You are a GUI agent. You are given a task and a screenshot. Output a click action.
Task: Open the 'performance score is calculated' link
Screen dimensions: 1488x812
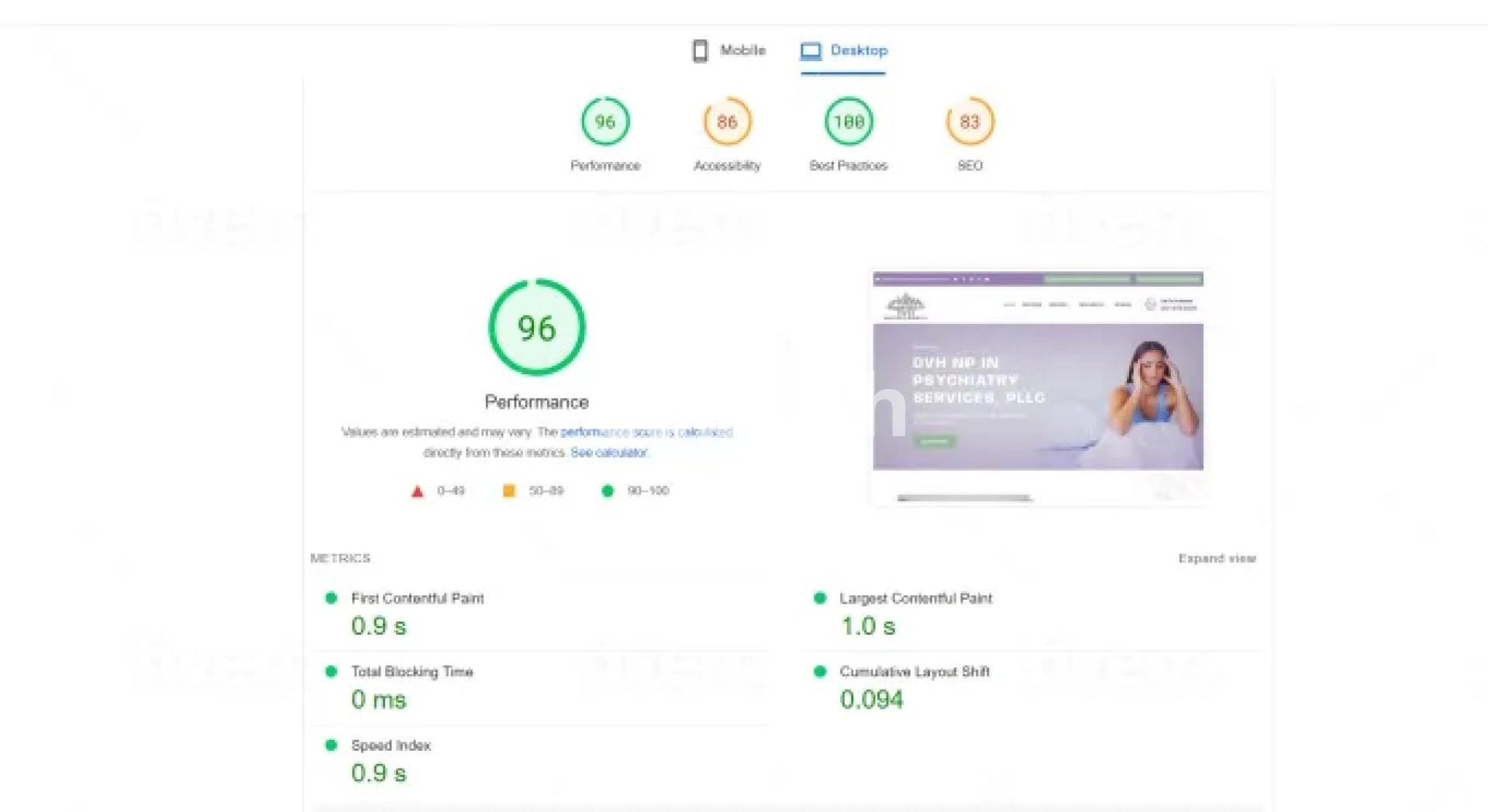point(646,432)
